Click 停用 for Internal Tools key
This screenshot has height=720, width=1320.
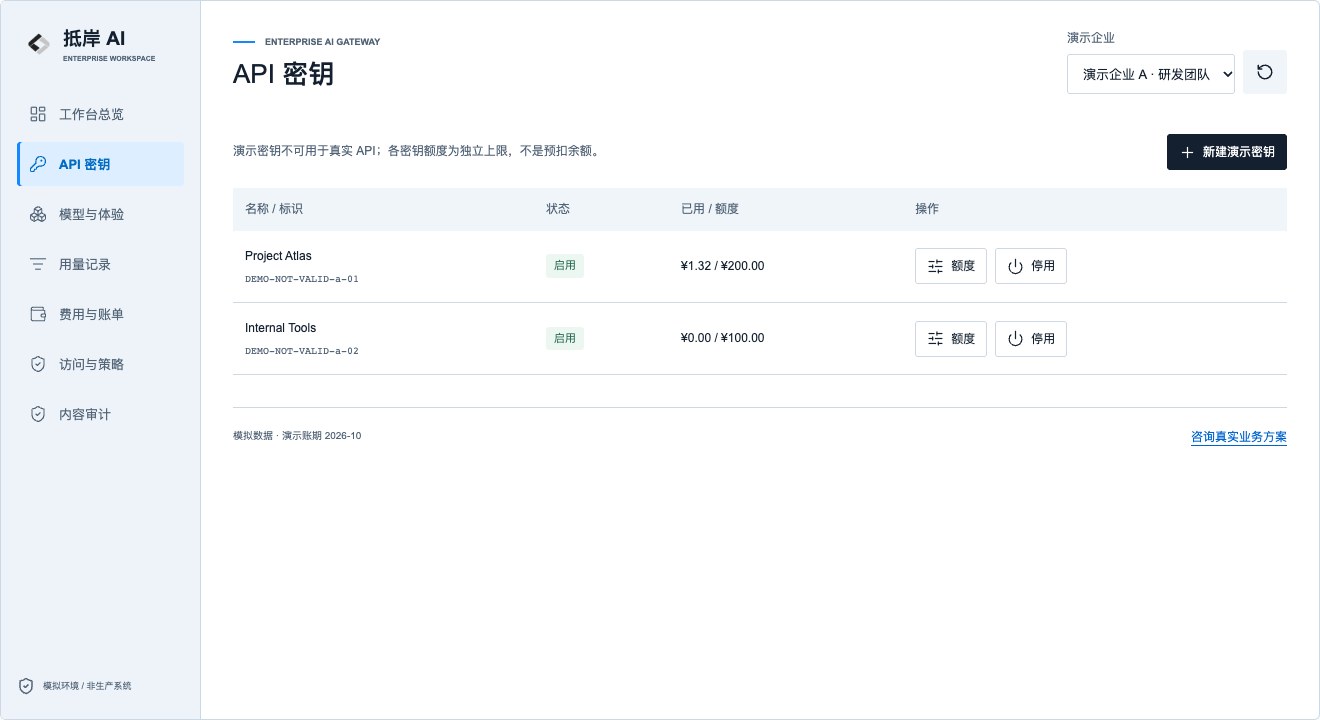click(1031, 339)
